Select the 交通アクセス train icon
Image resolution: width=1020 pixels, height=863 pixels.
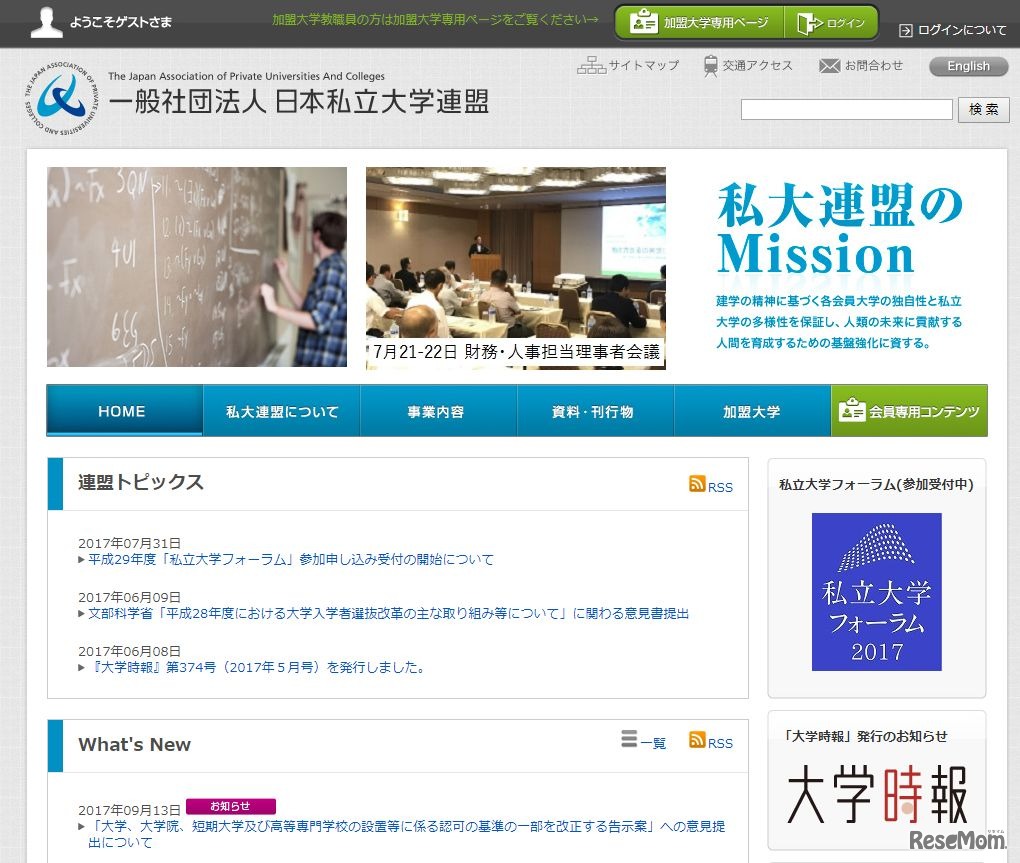710,65
